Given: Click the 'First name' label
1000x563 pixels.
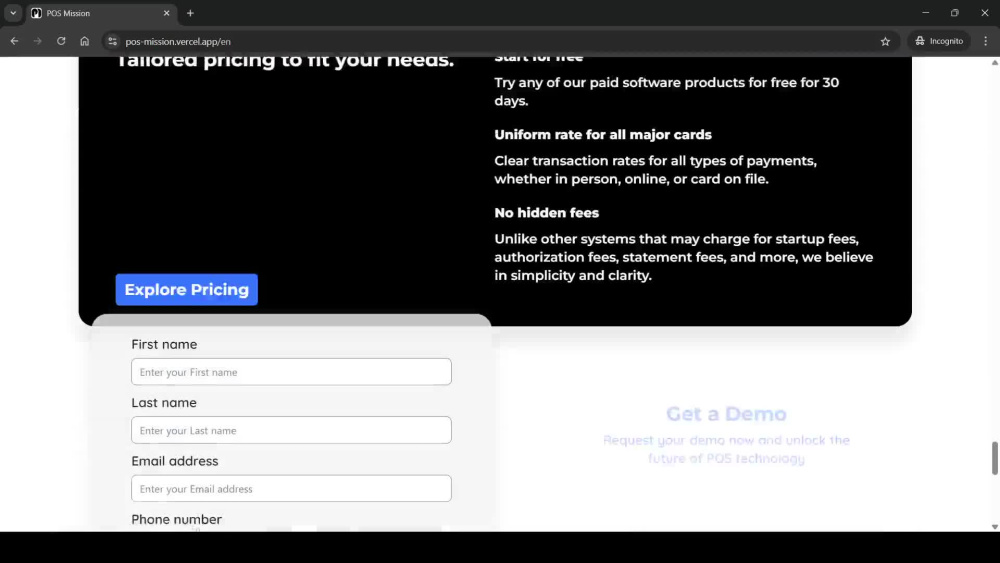Looking at the screenshot, I should point(164,344).
